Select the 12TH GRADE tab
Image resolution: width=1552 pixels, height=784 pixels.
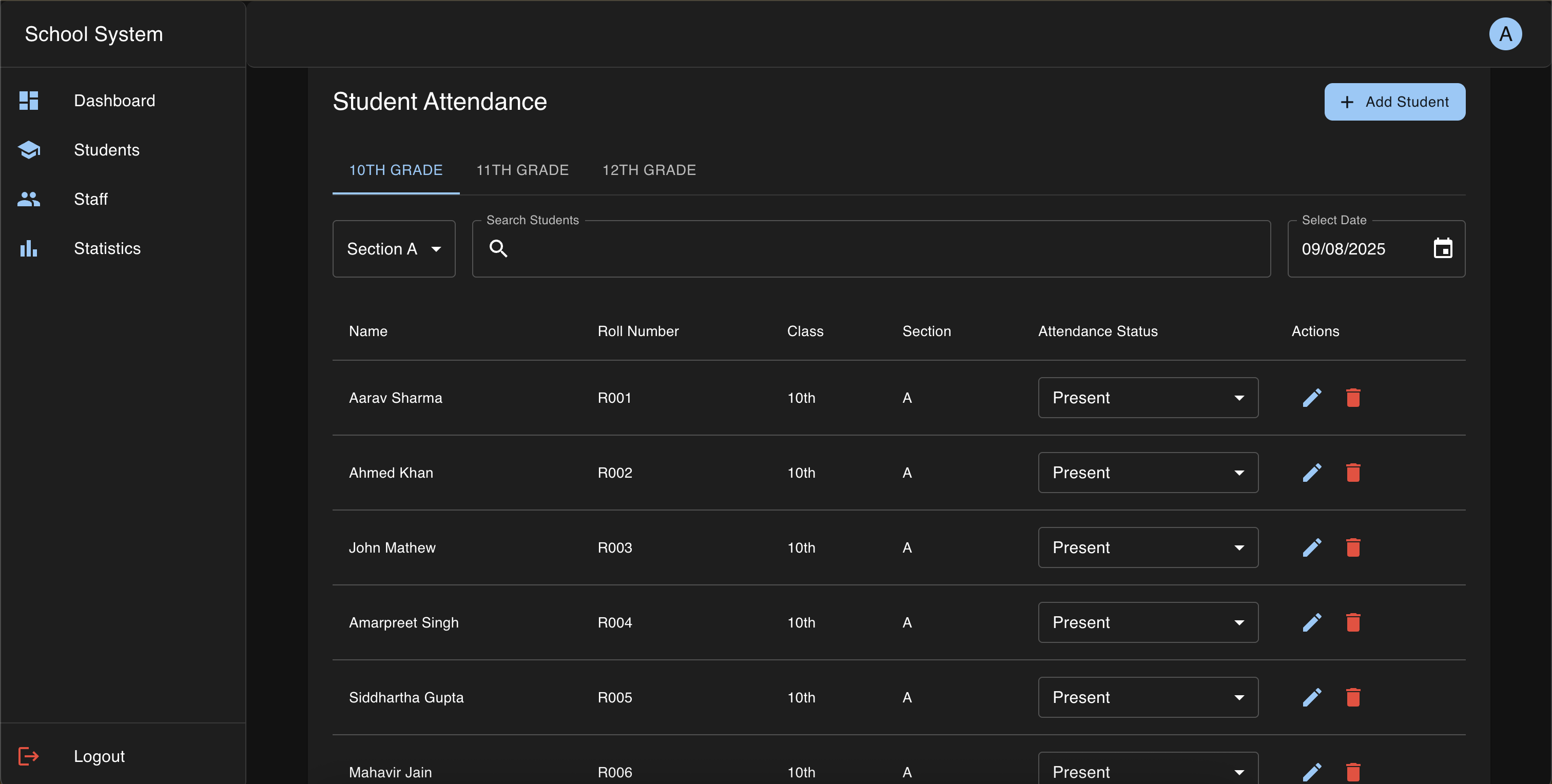tap(649, 170)
